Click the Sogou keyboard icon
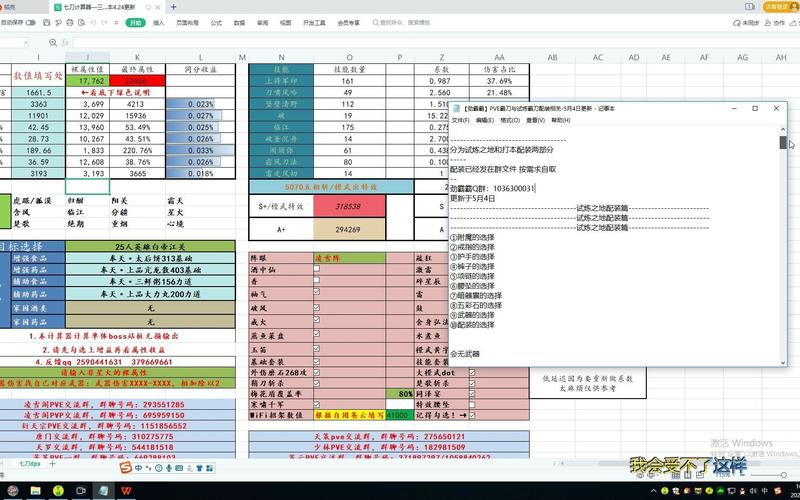800x500 pixels. pos(179,468)
